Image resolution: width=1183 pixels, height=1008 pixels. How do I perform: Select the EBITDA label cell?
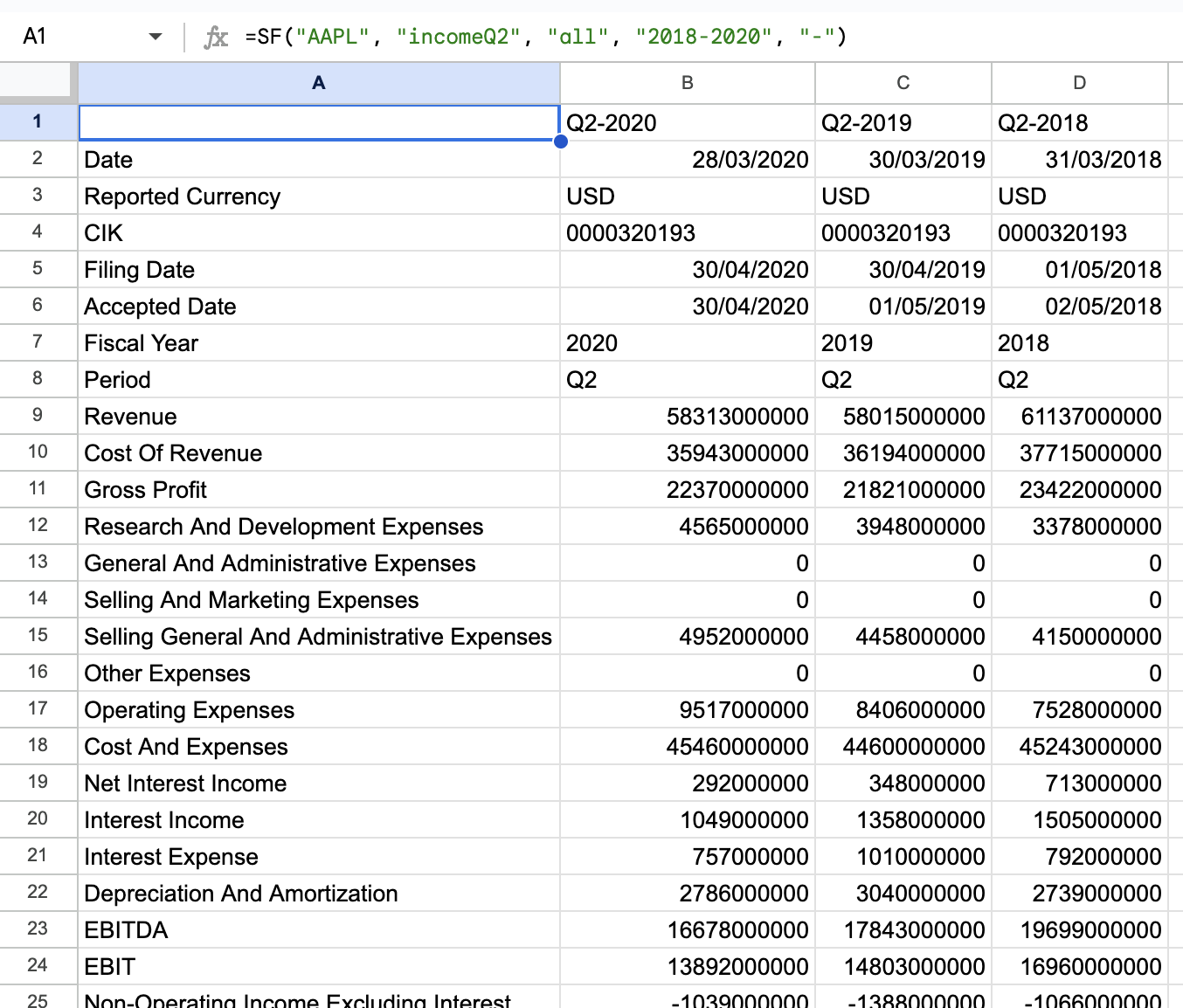[319, 929]
